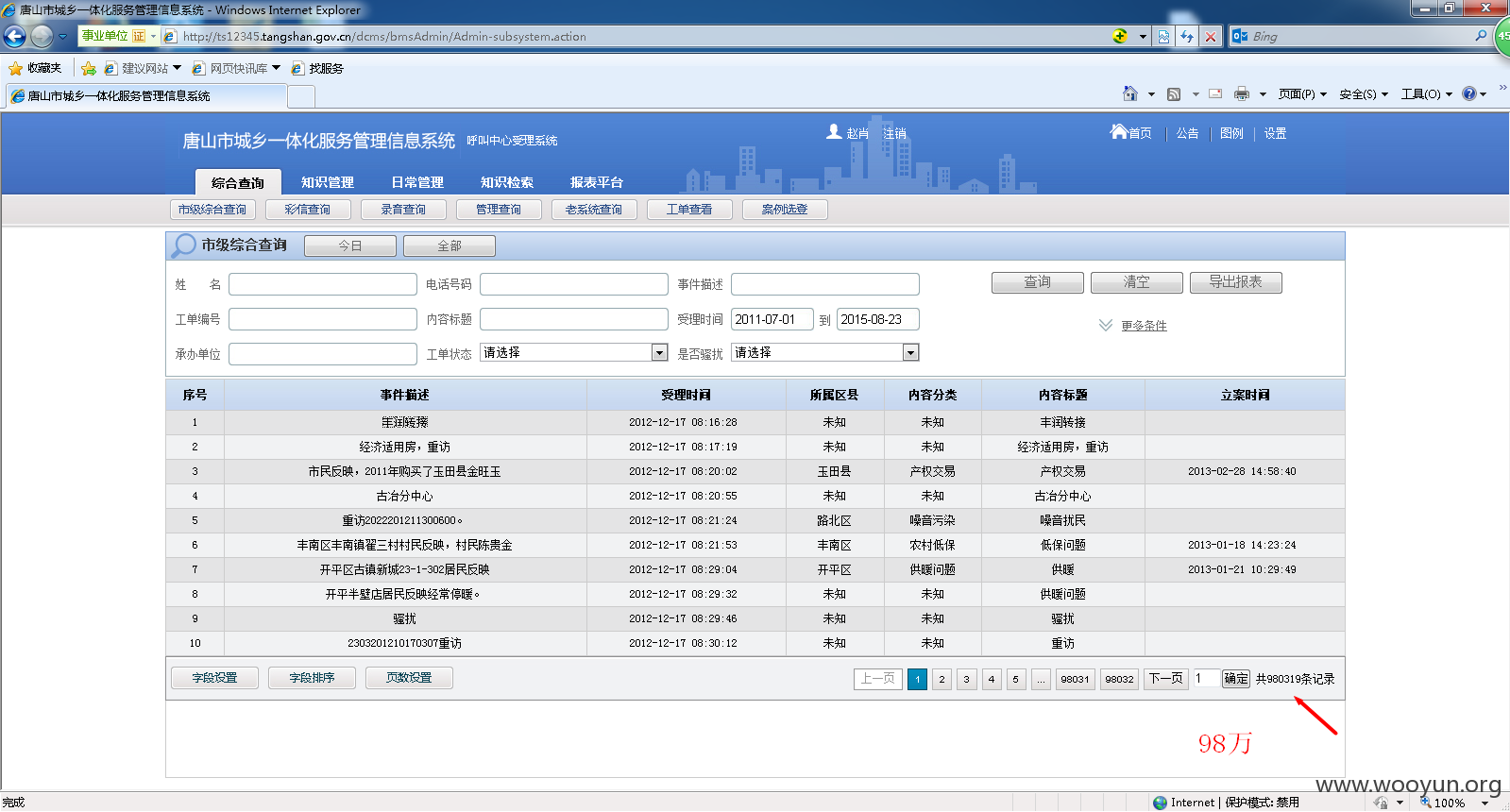The width and height of the screenshot is (1510, 812).
Task: Click the magnifier icon beside 市级综合查询
Action: point(183,245)
